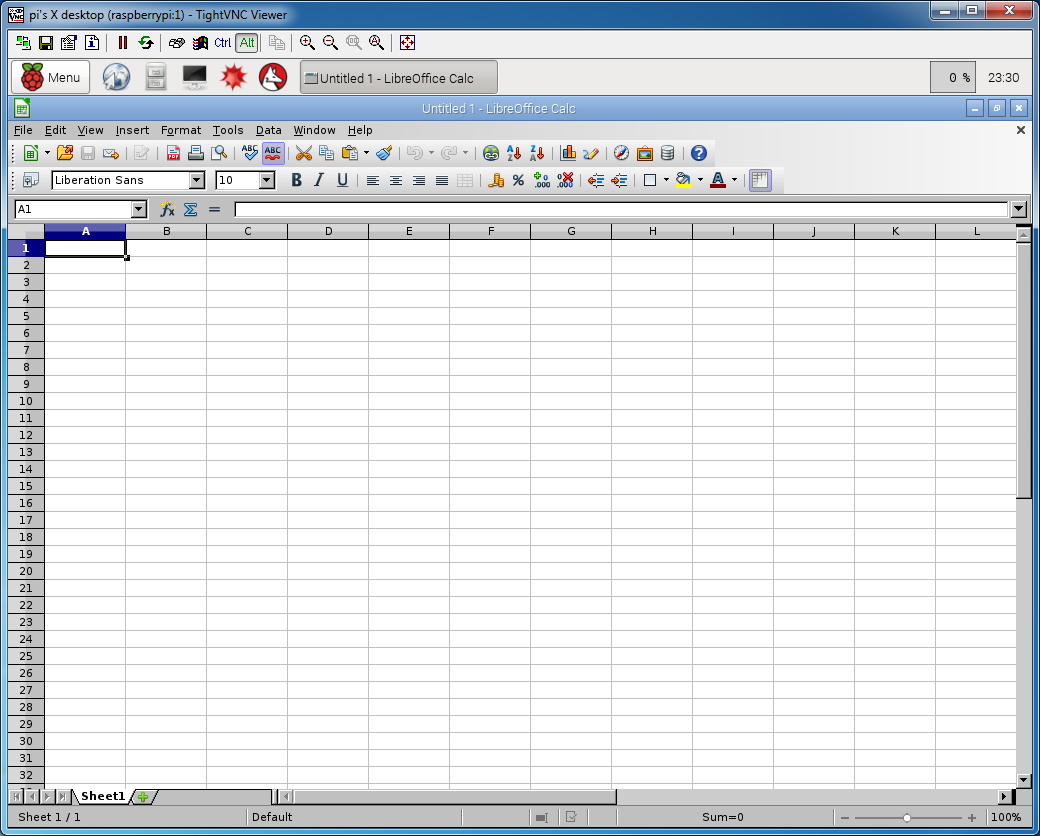This screenshot has width=1040, height=836.
Task: Expand the Font Size dropdown
Action: pyautogui.click(x=267, y=180)
